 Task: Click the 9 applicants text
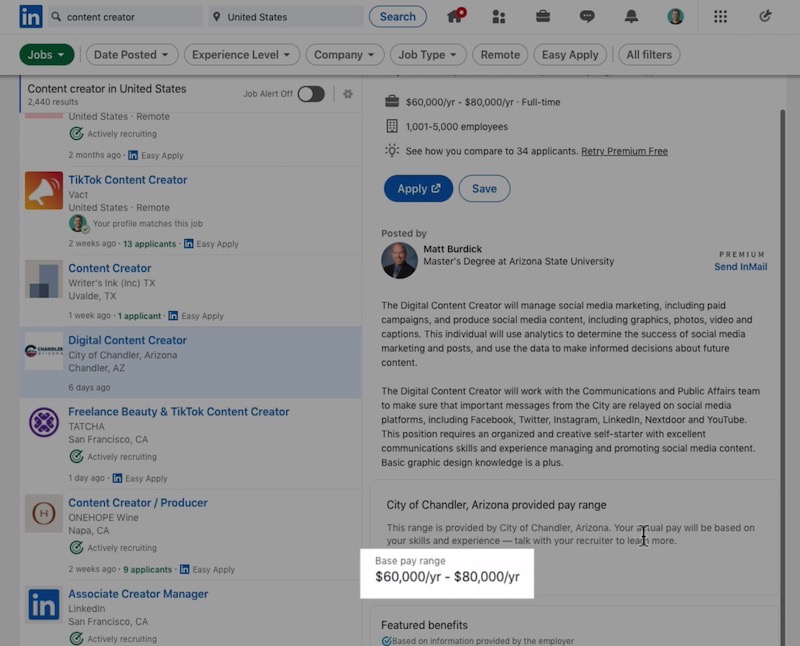147,569
